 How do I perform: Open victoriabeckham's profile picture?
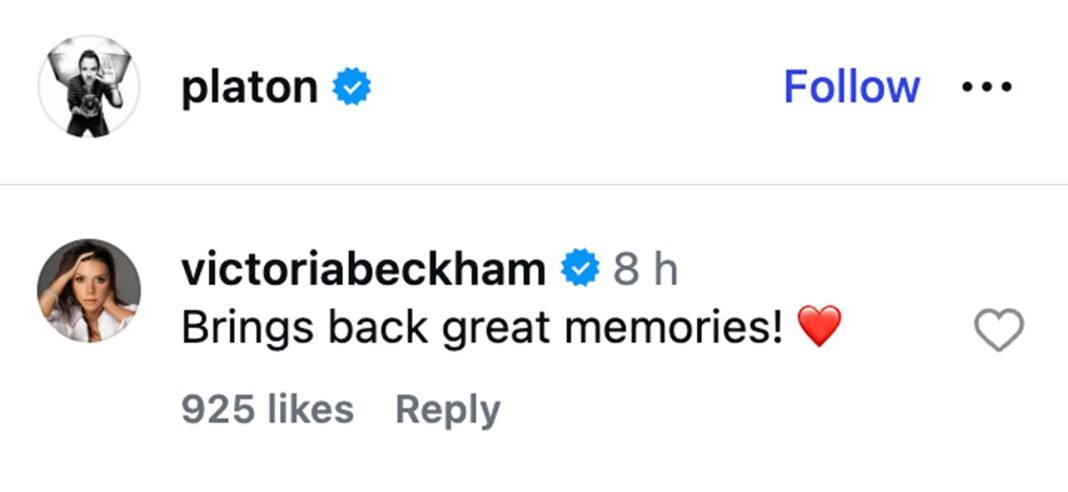point(88,291)
